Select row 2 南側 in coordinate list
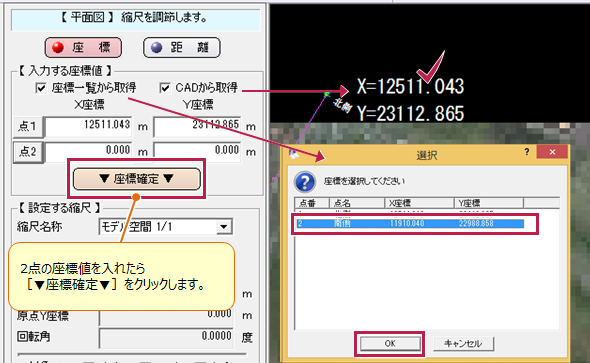This screenshot has width=590, height=363. coord(410,223)
